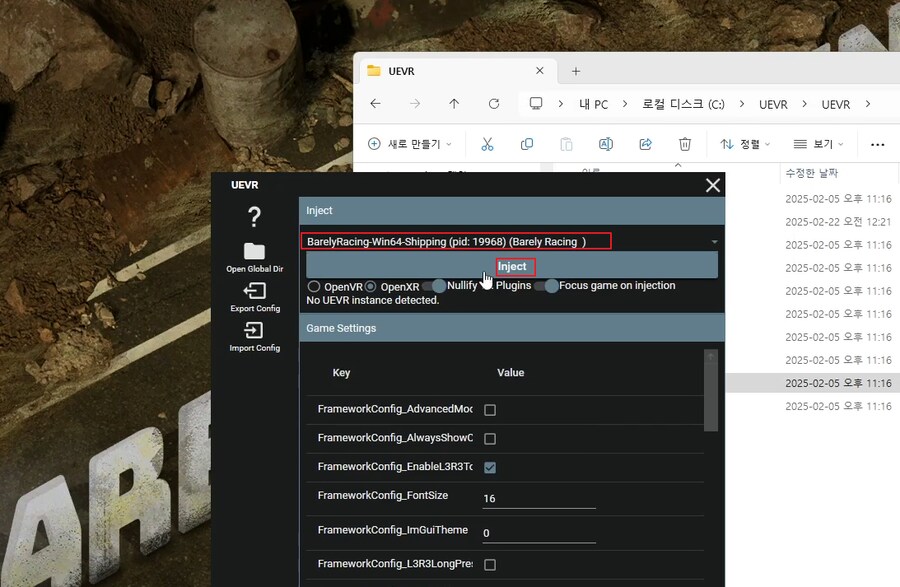The height and width of the screenshot is (587, 900).
Task: Uncheck FrameworkConfig_EnableL3R3Toggle checkbox
Action: coord(490,467)
